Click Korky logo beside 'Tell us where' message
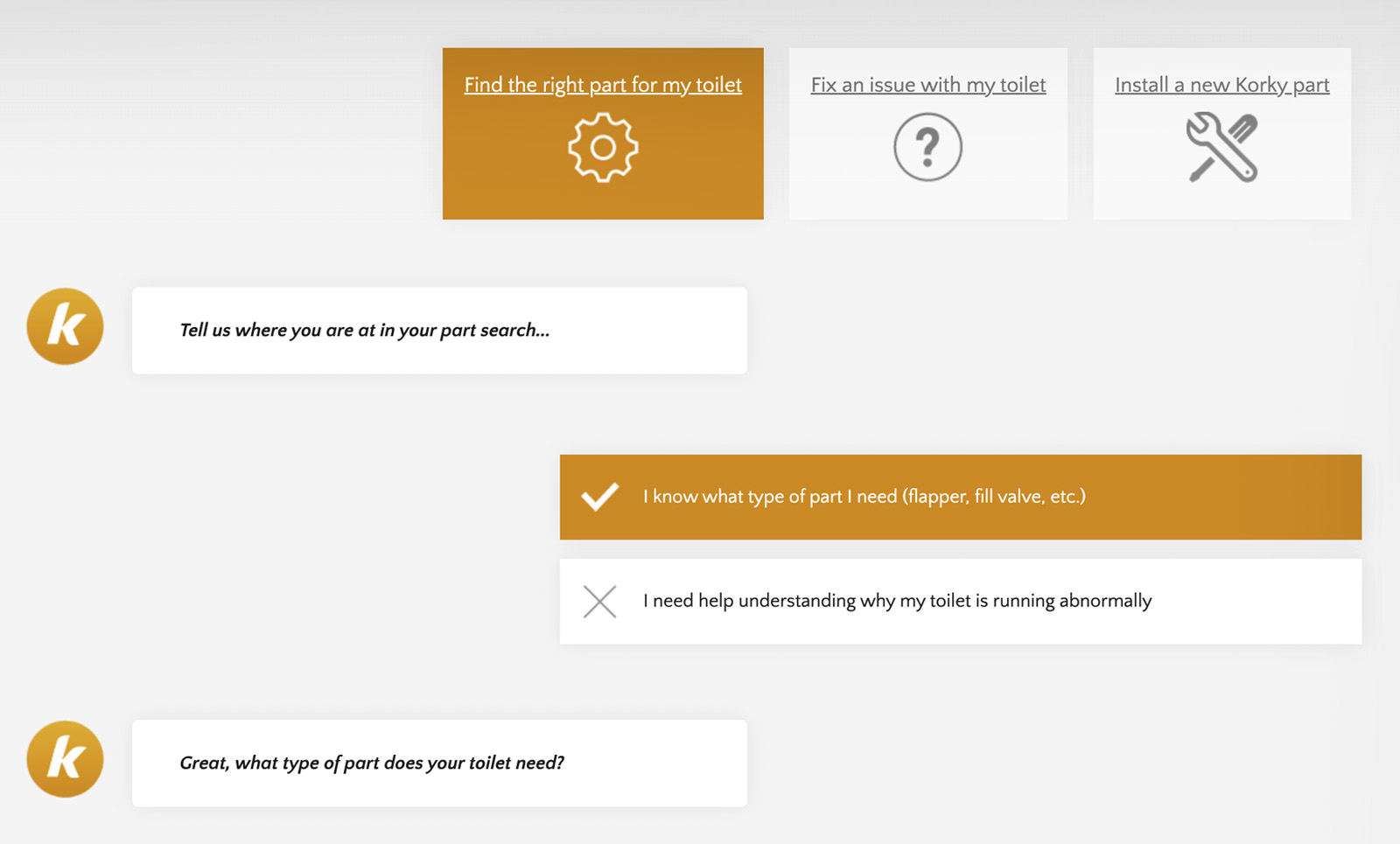This screenshot has height=844, width=1400. coord(66,326)
